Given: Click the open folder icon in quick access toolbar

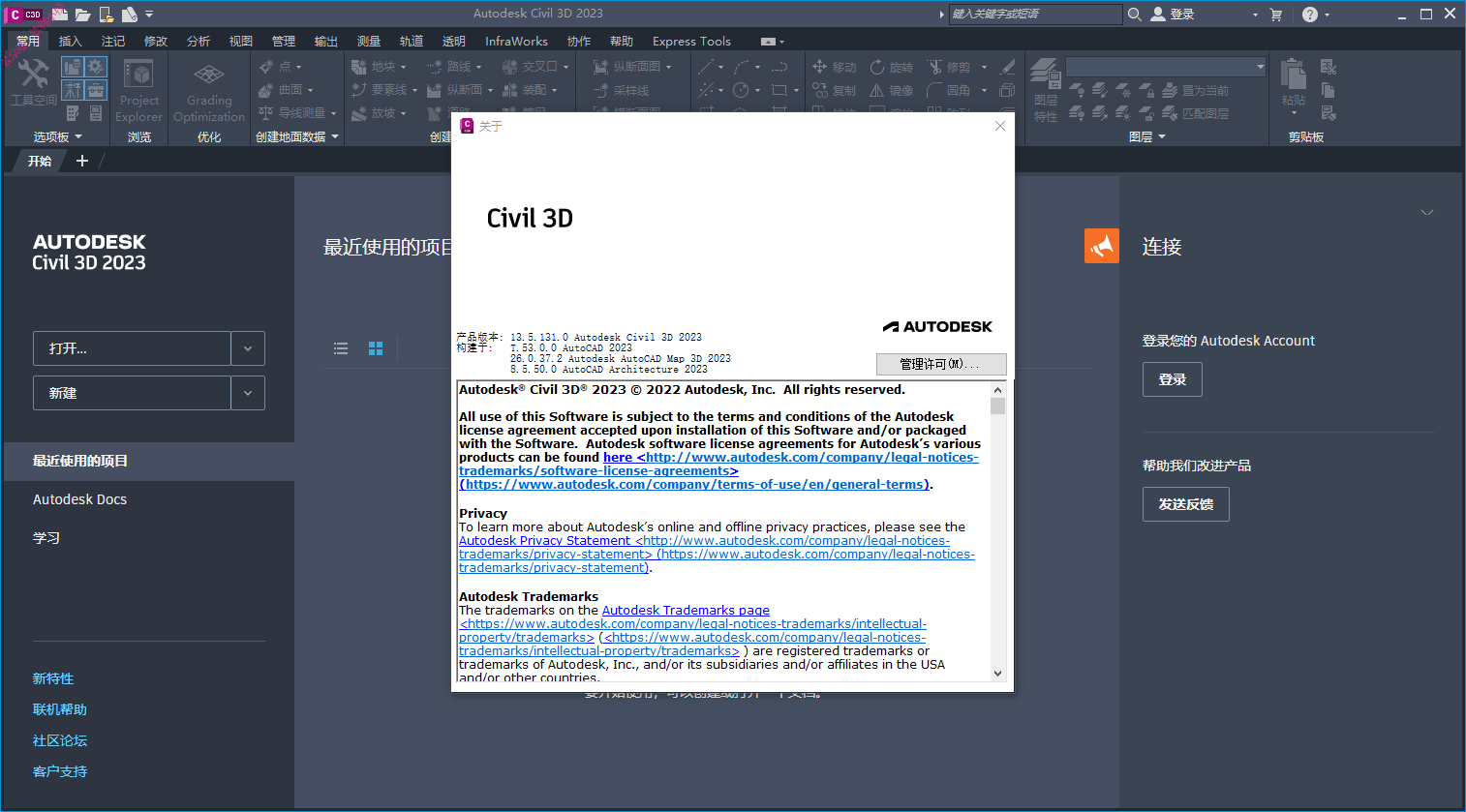Looking at the screenshot, I should point(83,14).
